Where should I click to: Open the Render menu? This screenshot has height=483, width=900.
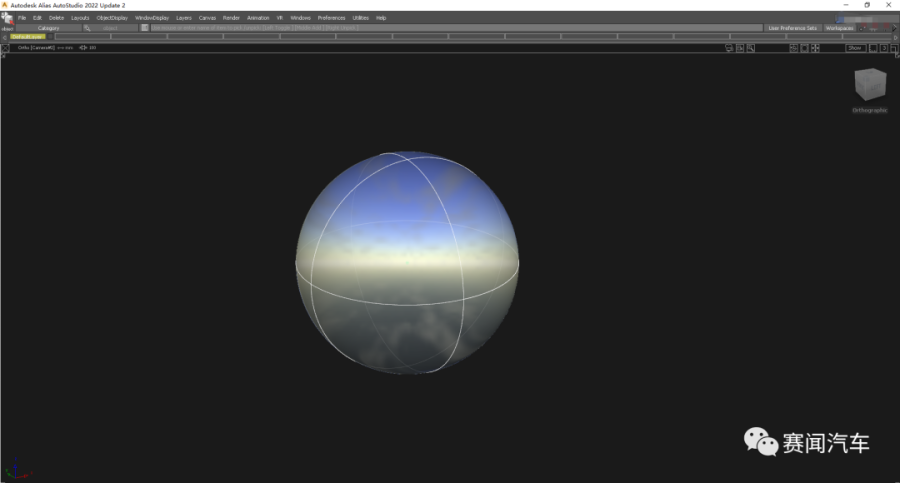coord(231,18)
